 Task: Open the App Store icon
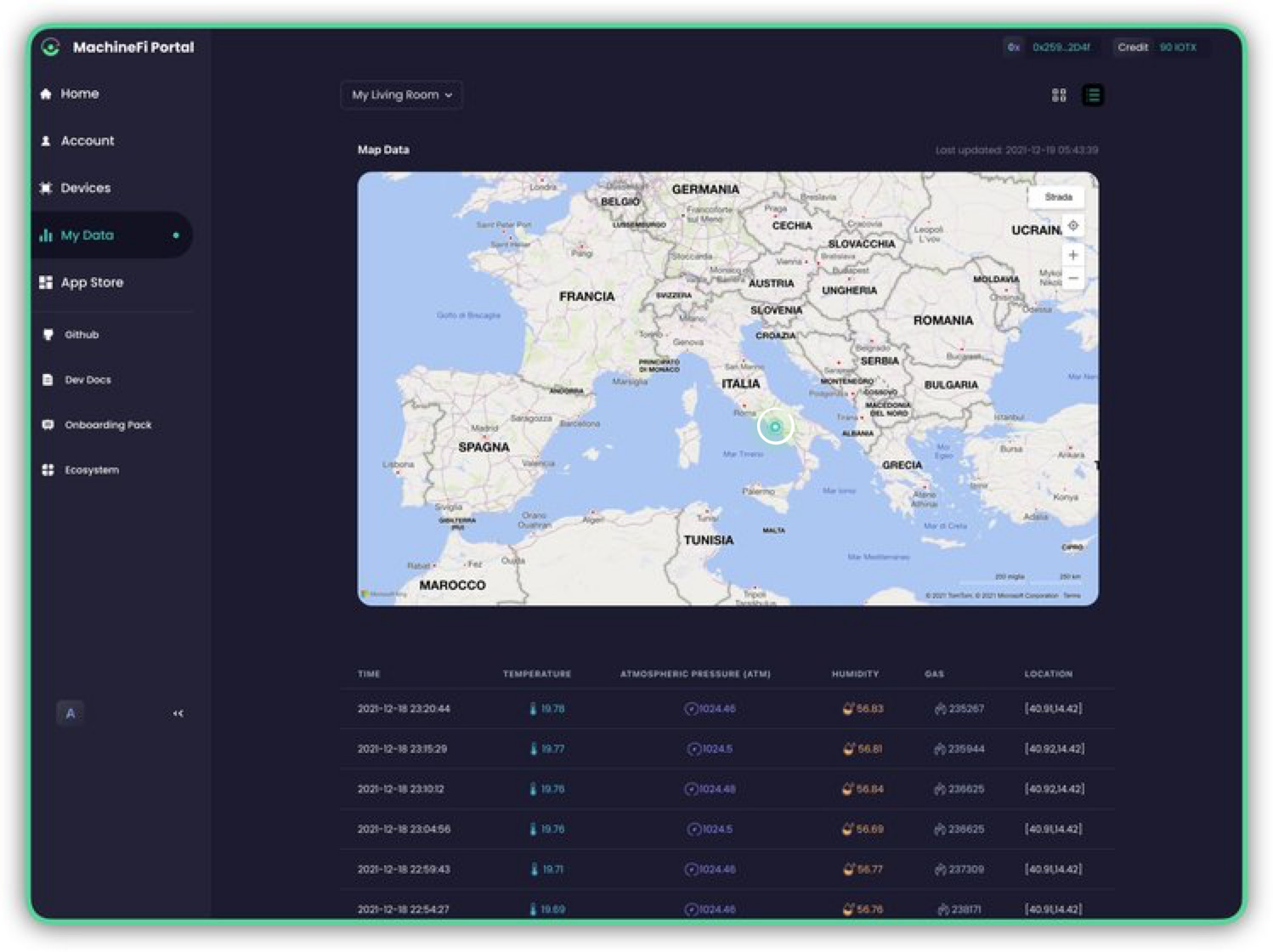coord(46,282)
